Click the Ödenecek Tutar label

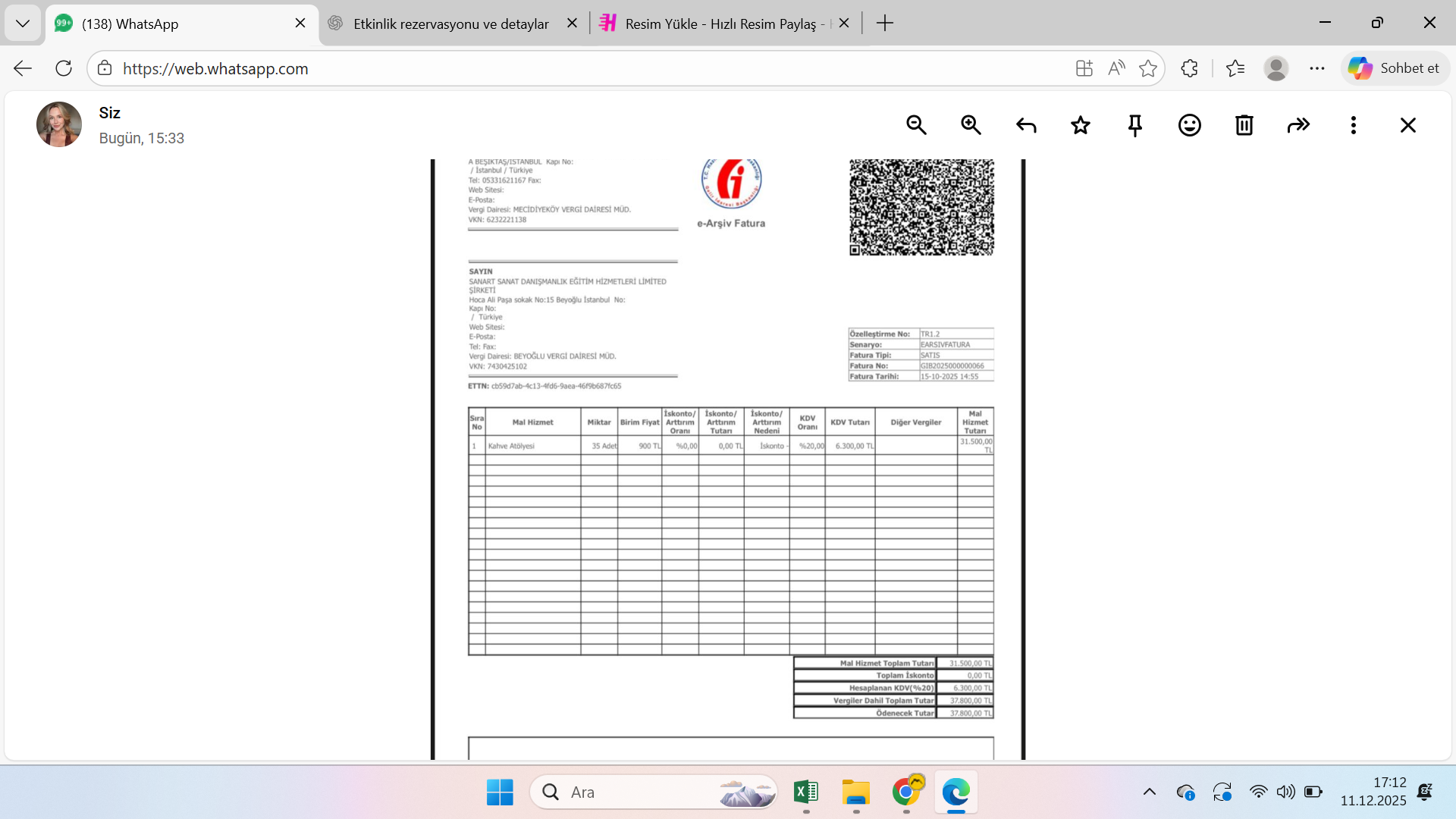905,714
